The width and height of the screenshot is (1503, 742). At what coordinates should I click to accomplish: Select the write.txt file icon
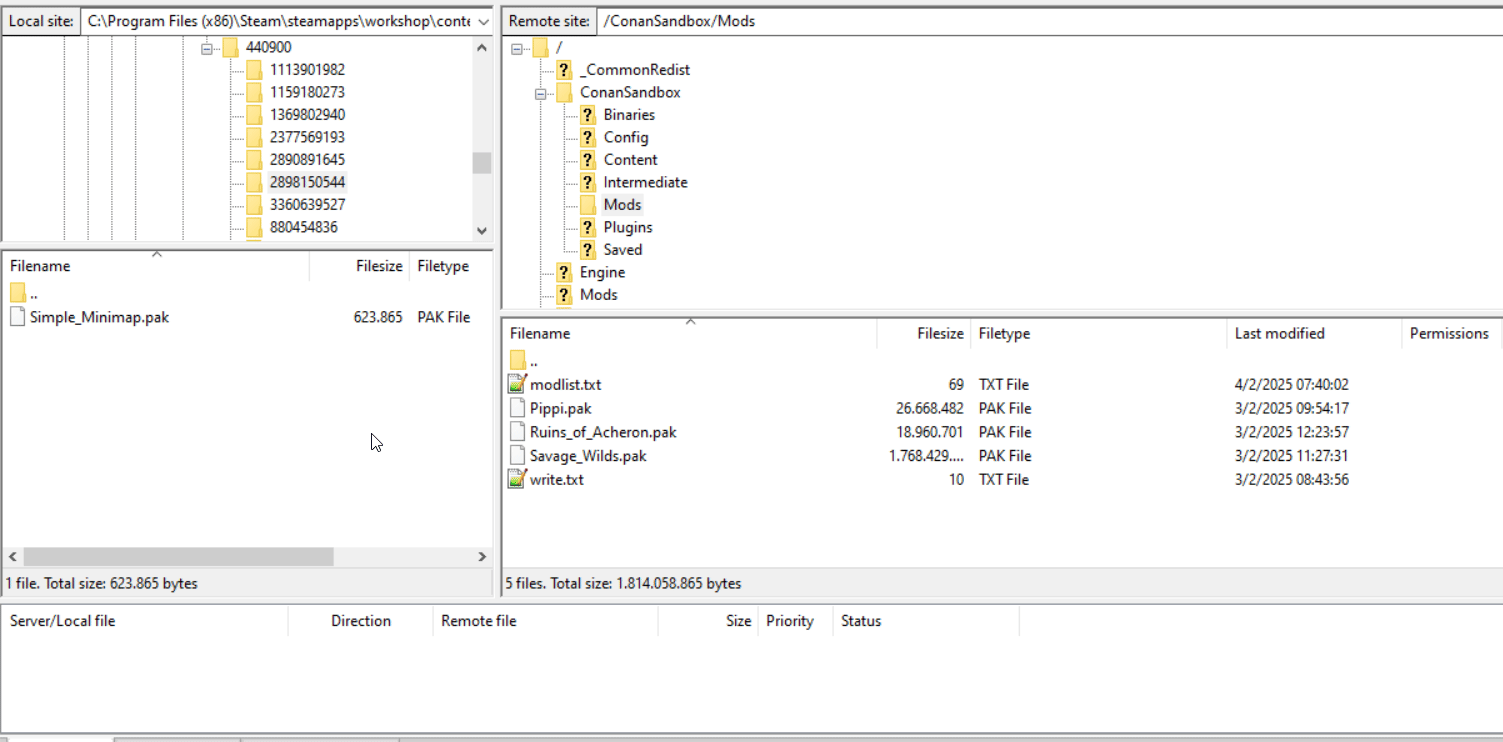coord(517,480)
